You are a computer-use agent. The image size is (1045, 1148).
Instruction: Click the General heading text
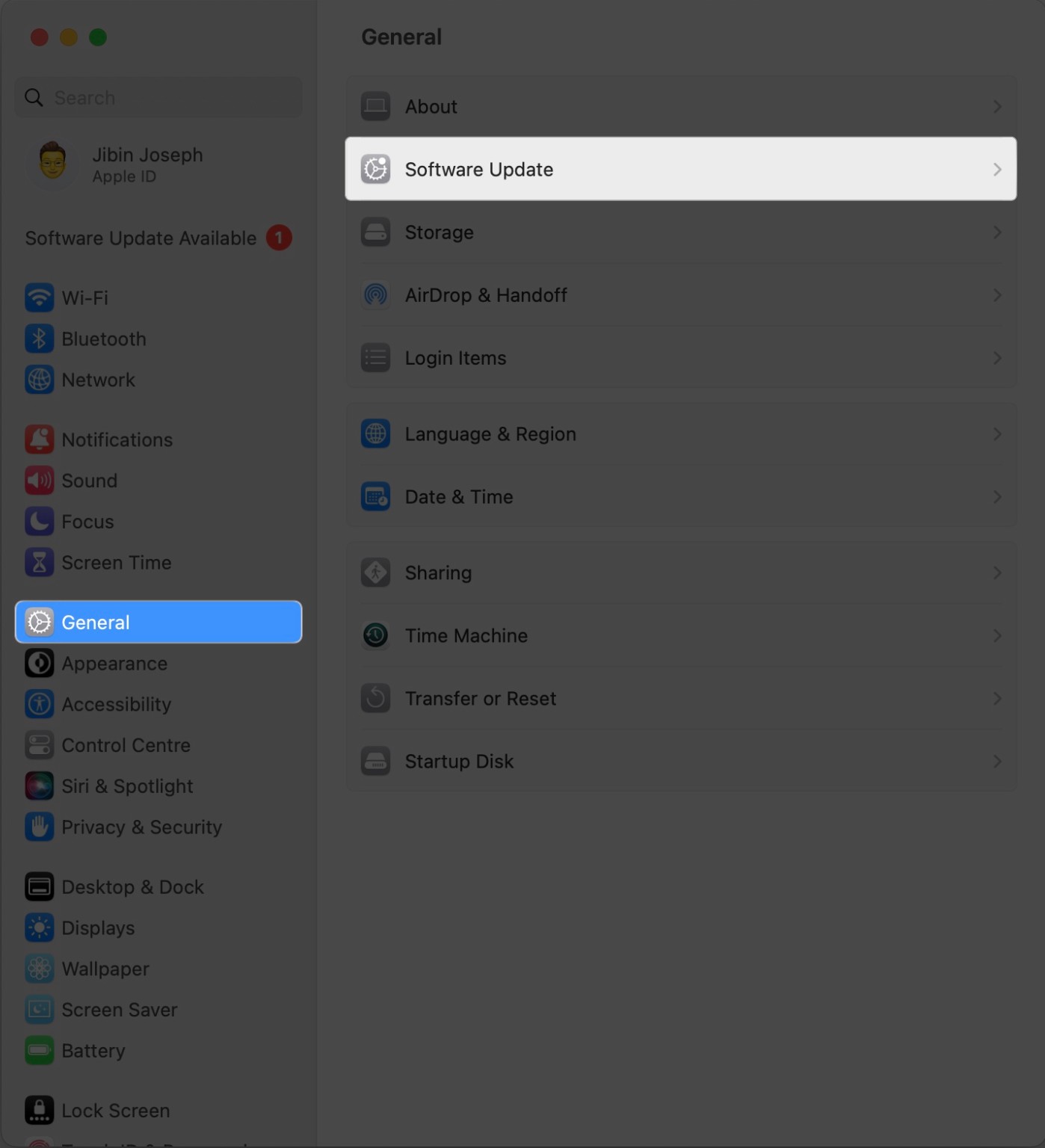(401, 37)
